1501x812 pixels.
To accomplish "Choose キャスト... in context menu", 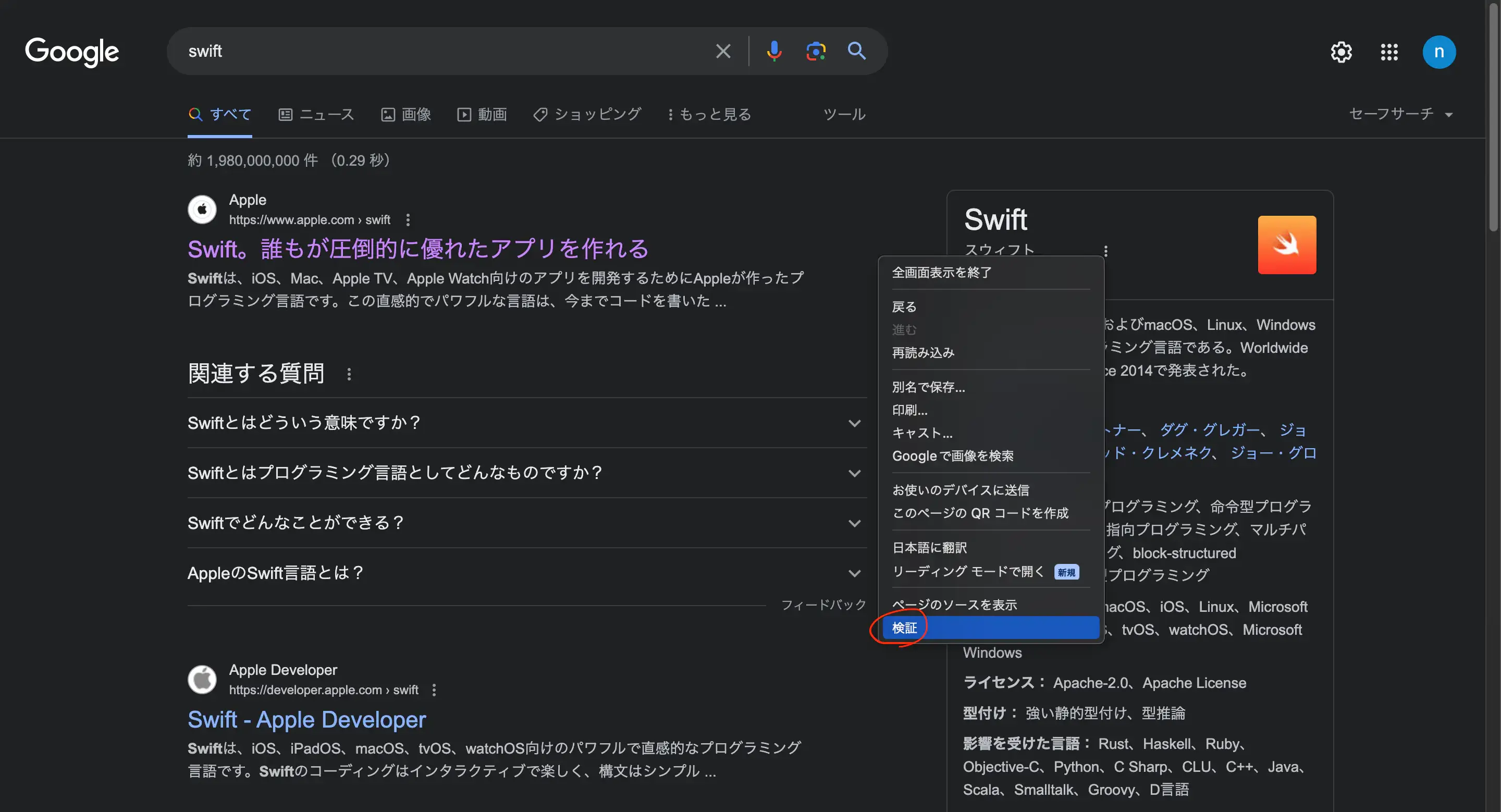I will (991, 434).
